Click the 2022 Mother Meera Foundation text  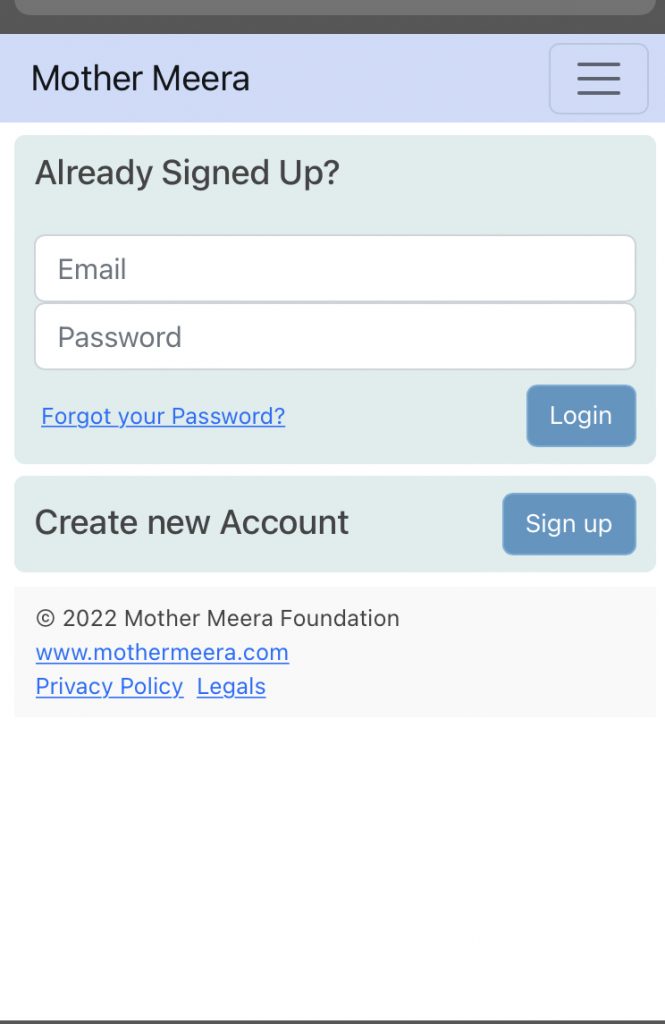[x=231, y=618]
